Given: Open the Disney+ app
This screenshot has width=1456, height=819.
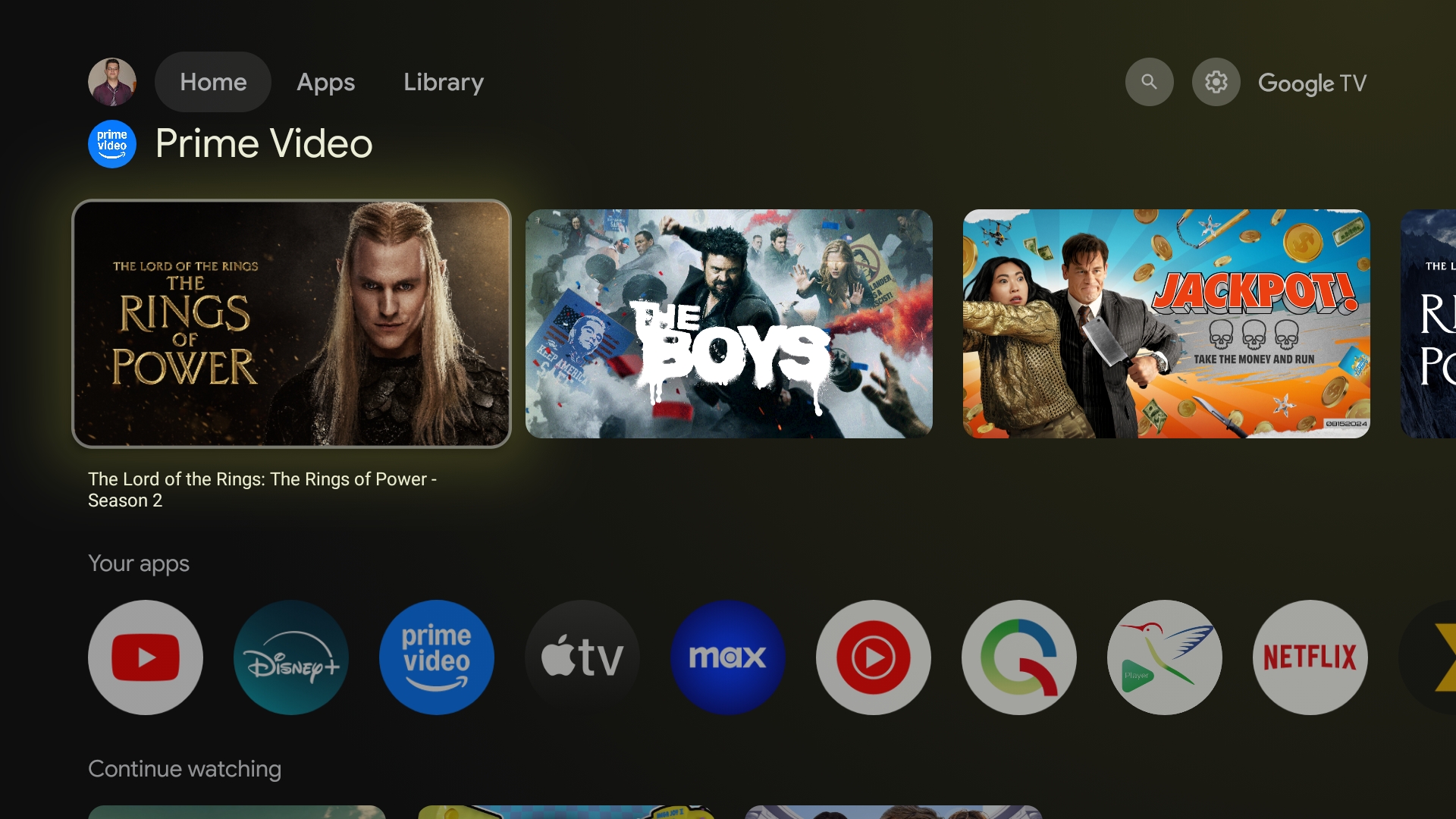Looking at the screenshot, I should pos(291,657).
